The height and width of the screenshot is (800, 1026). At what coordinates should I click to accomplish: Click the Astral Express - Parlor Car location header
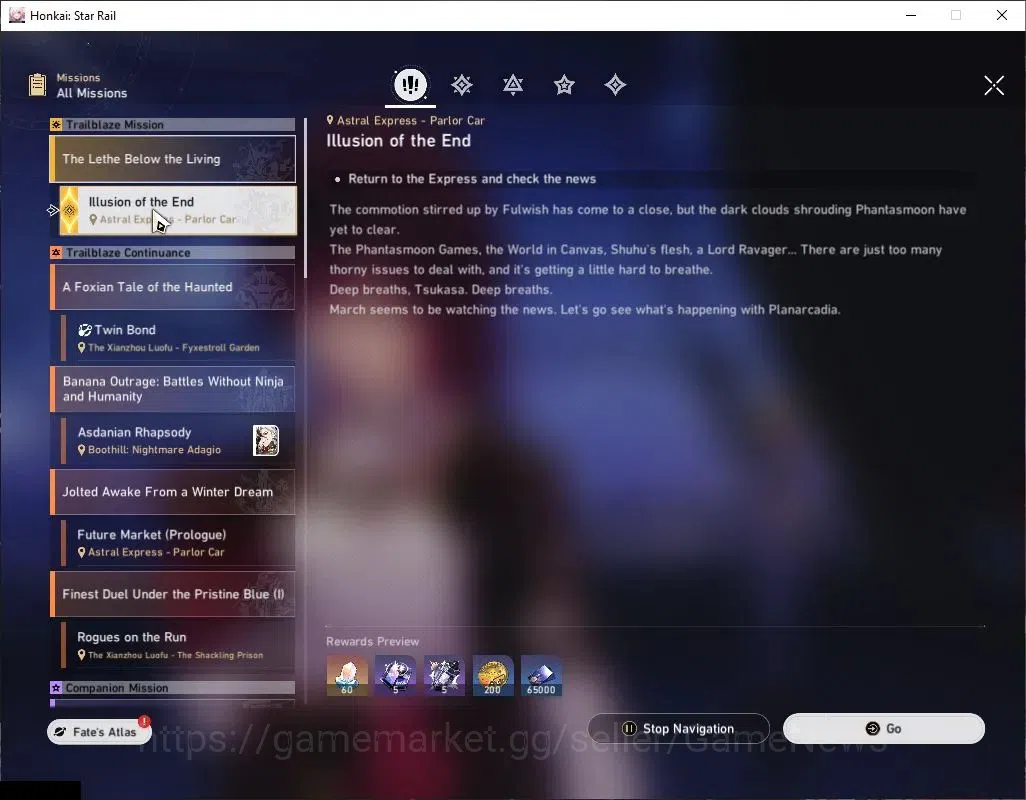(406, 120)
